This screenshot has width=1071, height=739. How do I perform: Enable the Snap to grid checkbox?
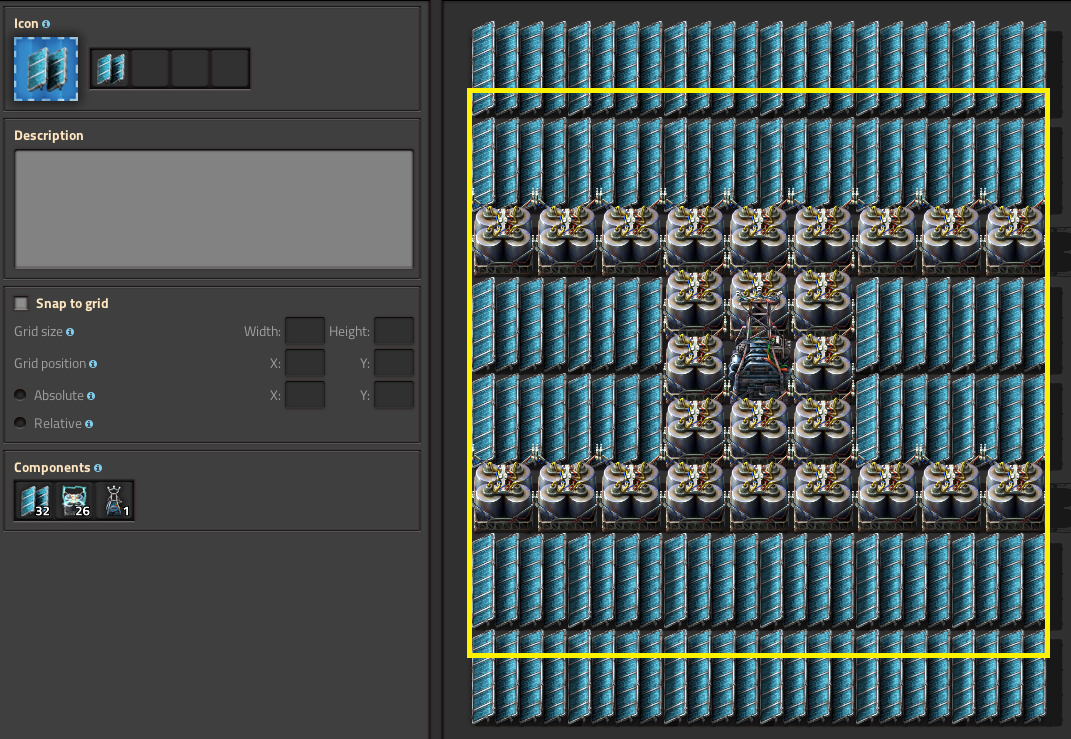point(22,303)
